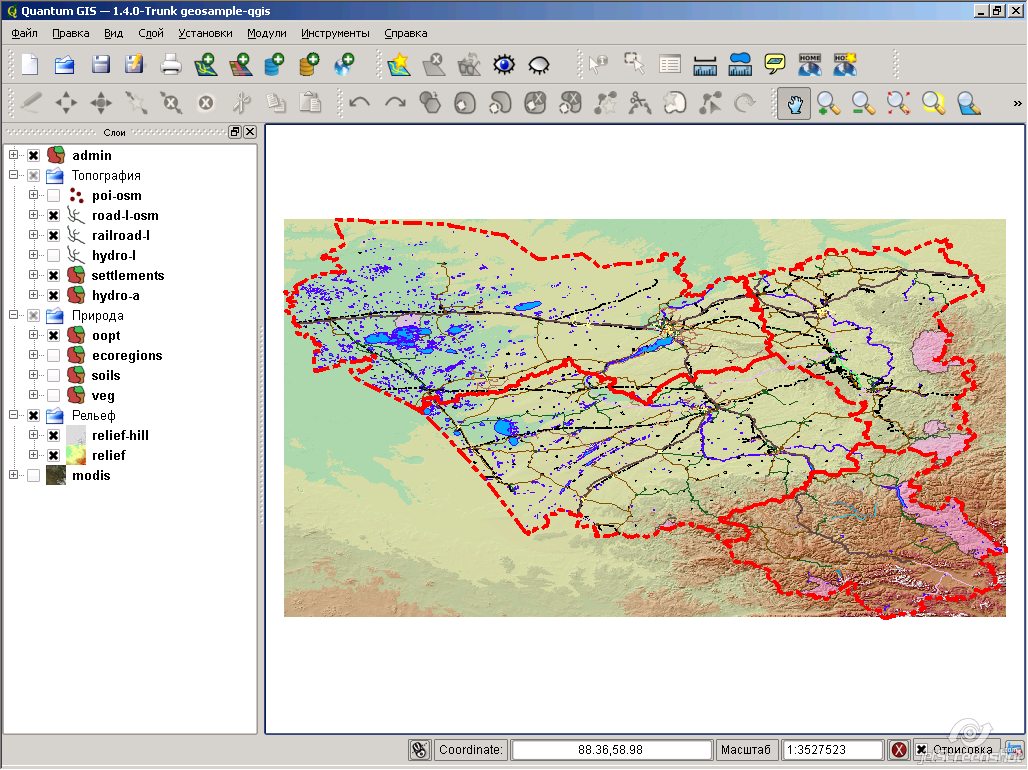The height and width of the screenshot is (770, 1028).
Task: Create a new project with the blank page icon
Action: 30,64
